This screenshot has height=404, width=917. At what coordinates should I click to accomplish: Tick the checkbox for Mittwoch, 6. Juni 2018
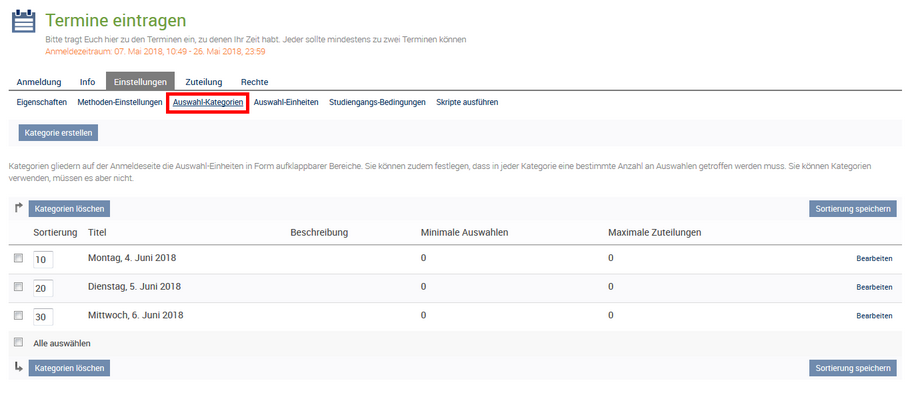18,315
